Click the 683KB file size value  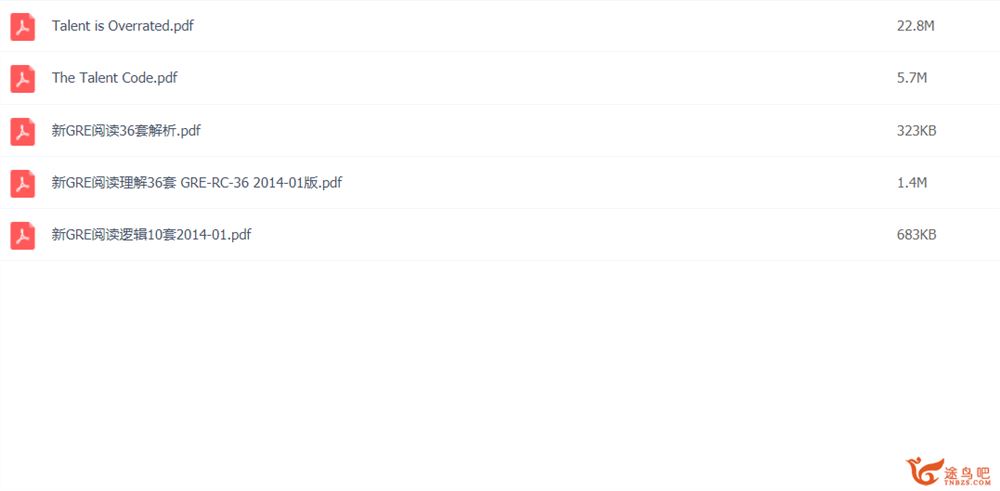[916, 235]
